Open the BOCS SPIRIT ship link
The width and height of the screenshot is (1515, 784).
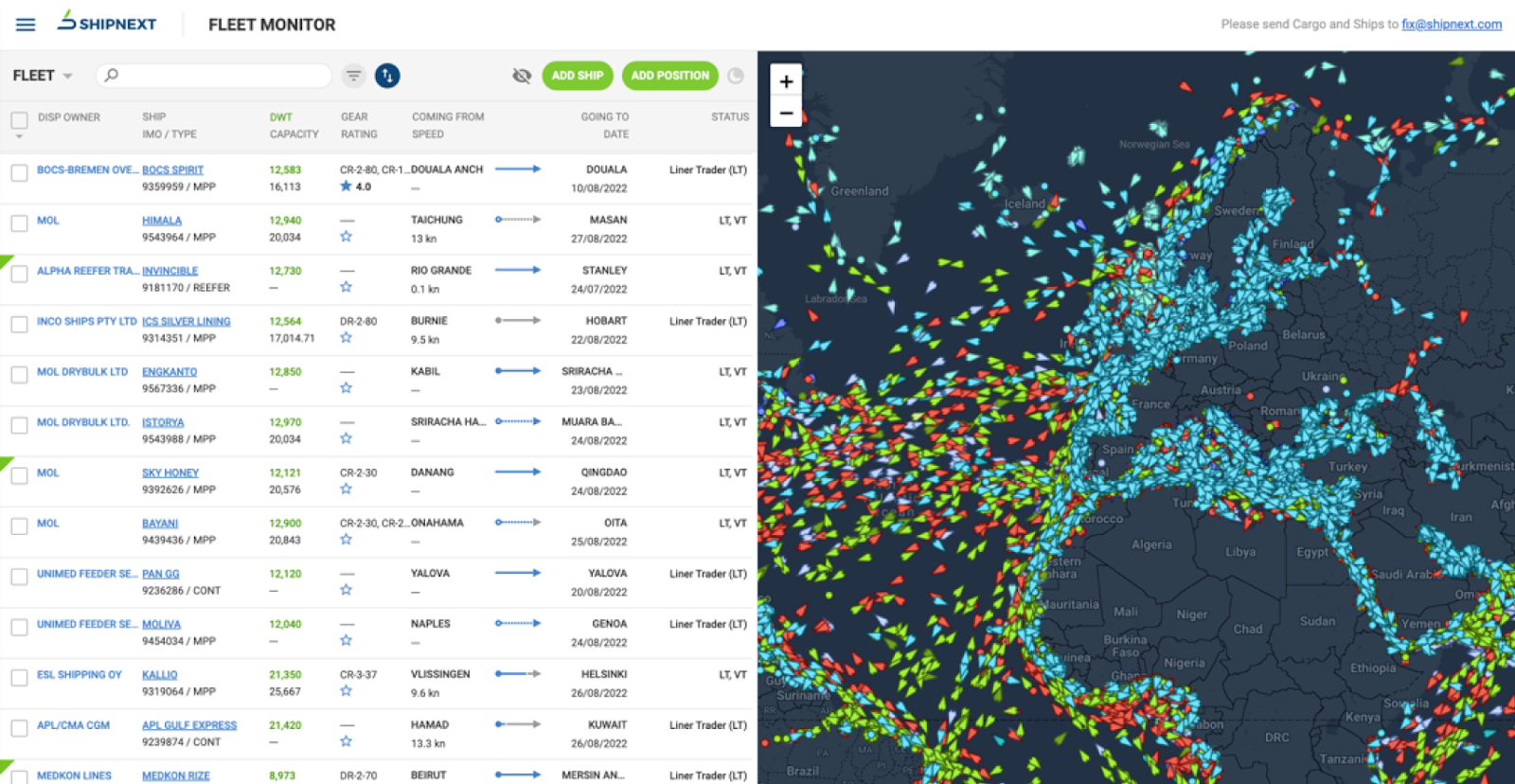tap(172, 170)
